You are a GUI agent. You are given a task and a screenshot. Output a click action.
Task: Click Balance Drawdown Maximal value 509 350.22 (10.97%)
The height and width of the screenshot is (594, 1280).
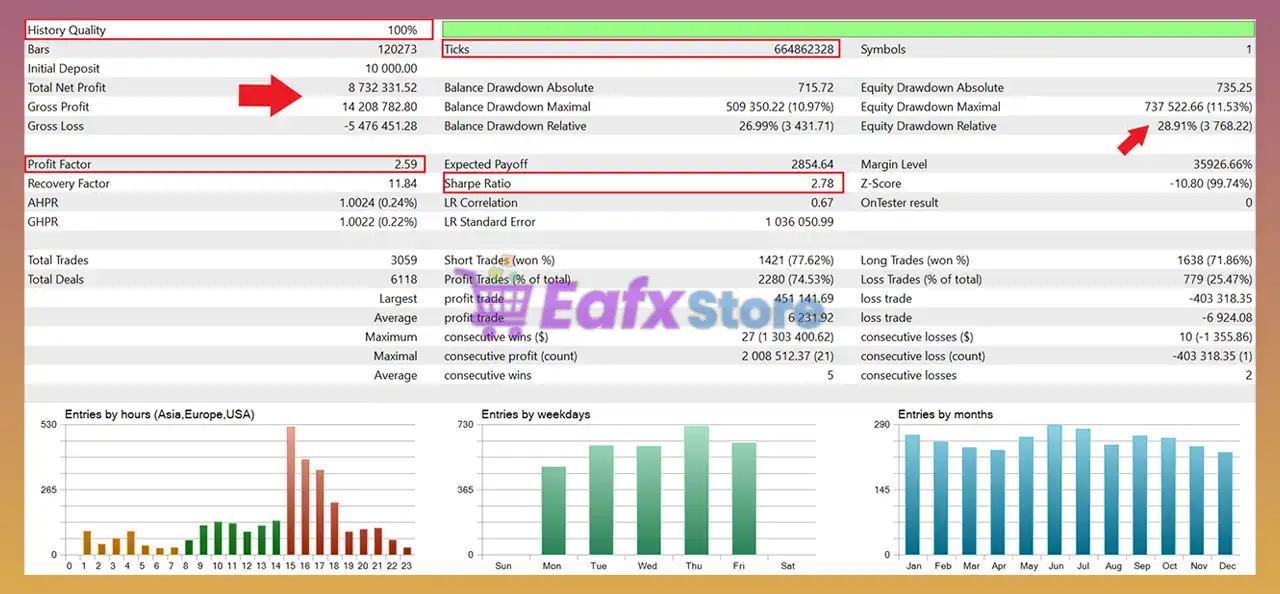[x=780, y=107]
